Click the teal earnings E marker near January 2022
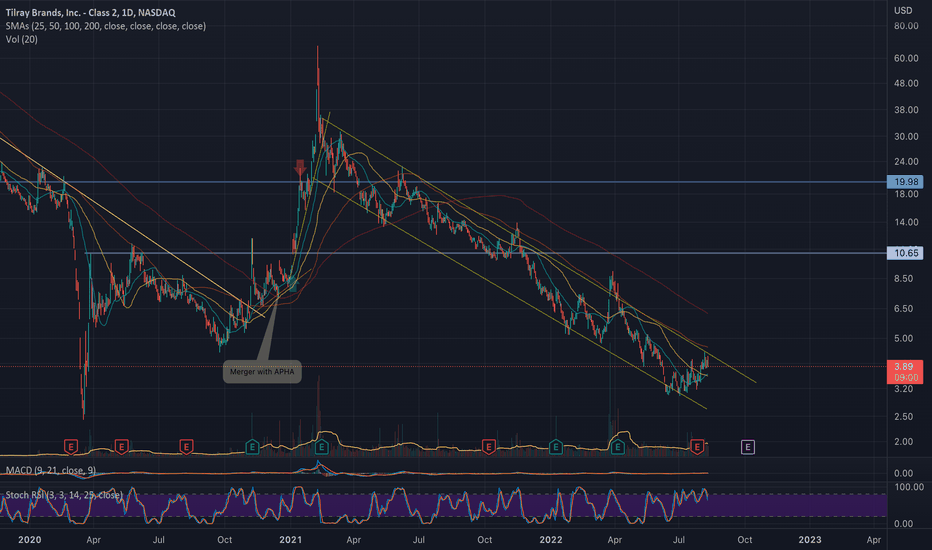 tap(555, 447)
